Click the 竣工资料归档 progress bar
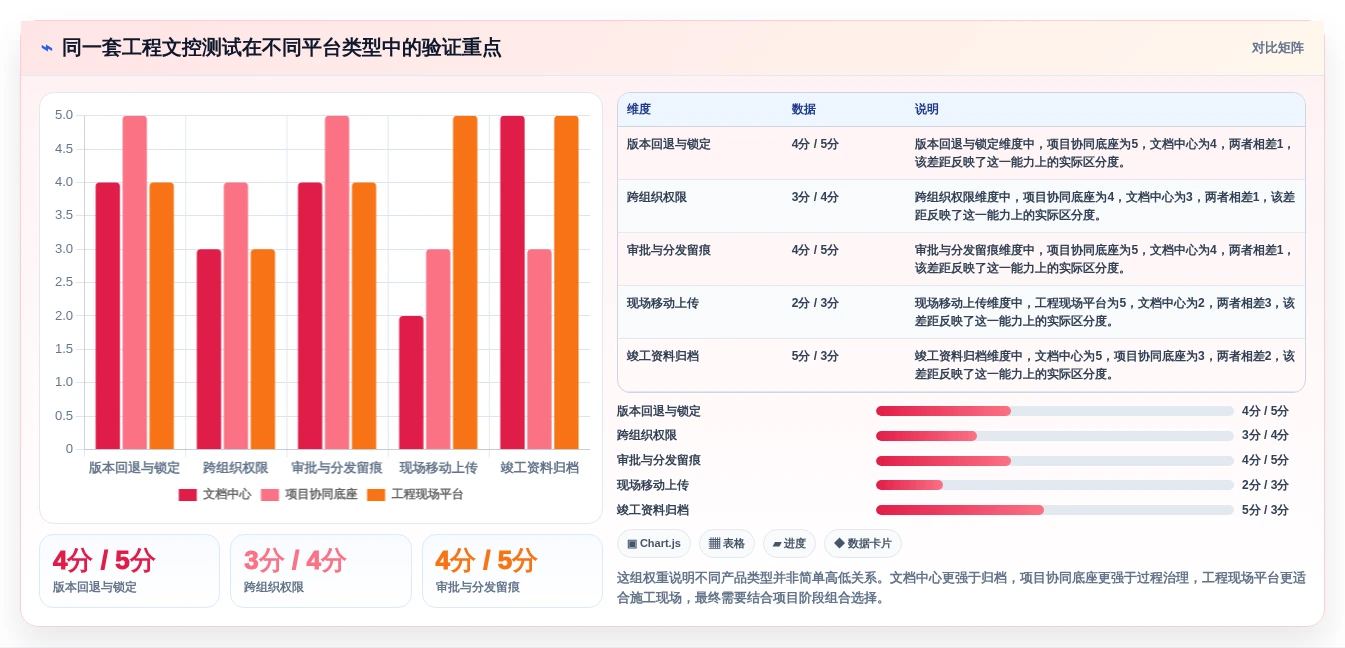The width and height of the screenshot is (1345, 648). pos(1055,510)
